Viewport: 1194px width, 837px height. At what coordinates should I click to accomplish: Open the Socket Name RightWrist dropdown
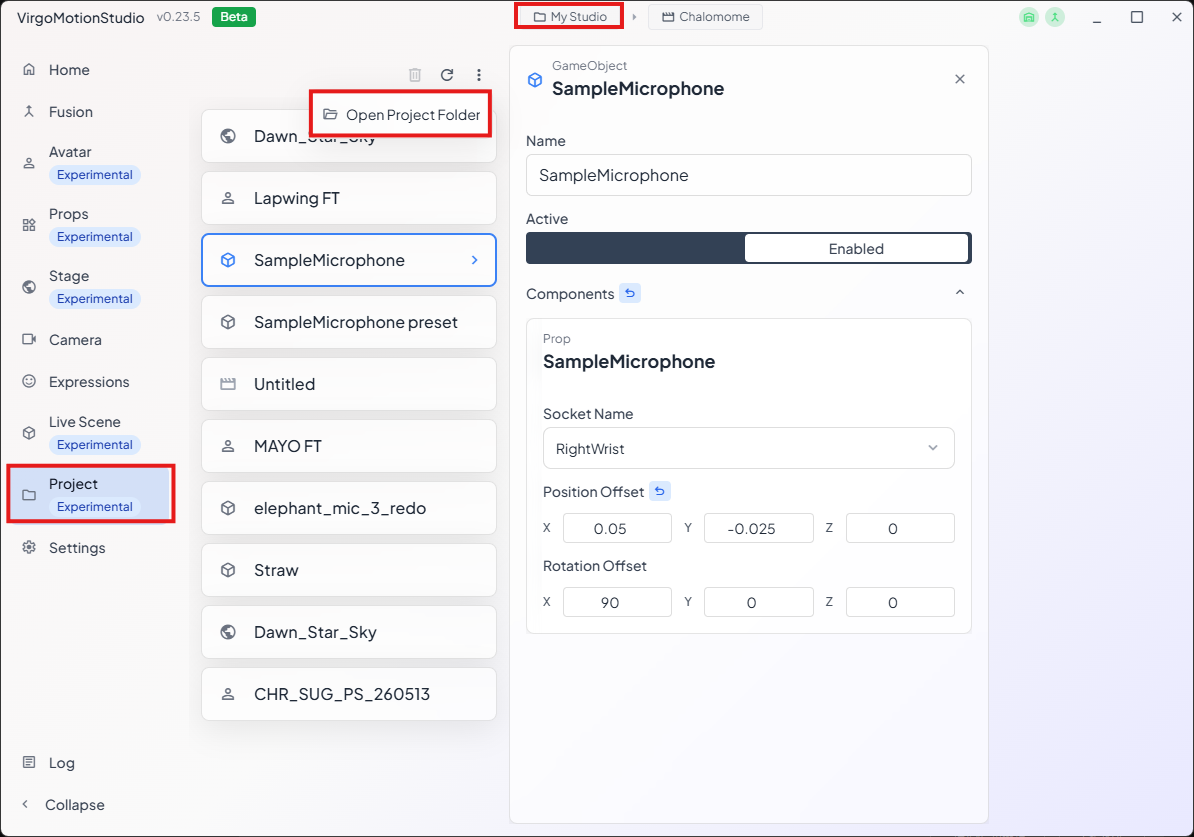(749, 448)
